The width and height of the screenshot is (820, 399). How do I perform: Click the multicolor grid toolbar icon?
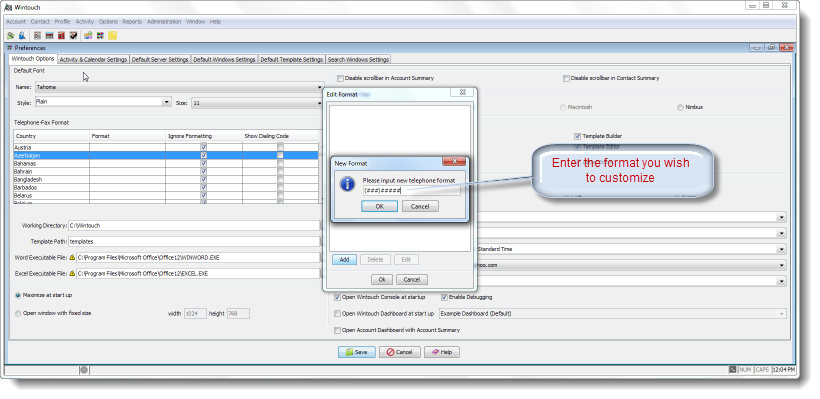[x=100, y=36]
